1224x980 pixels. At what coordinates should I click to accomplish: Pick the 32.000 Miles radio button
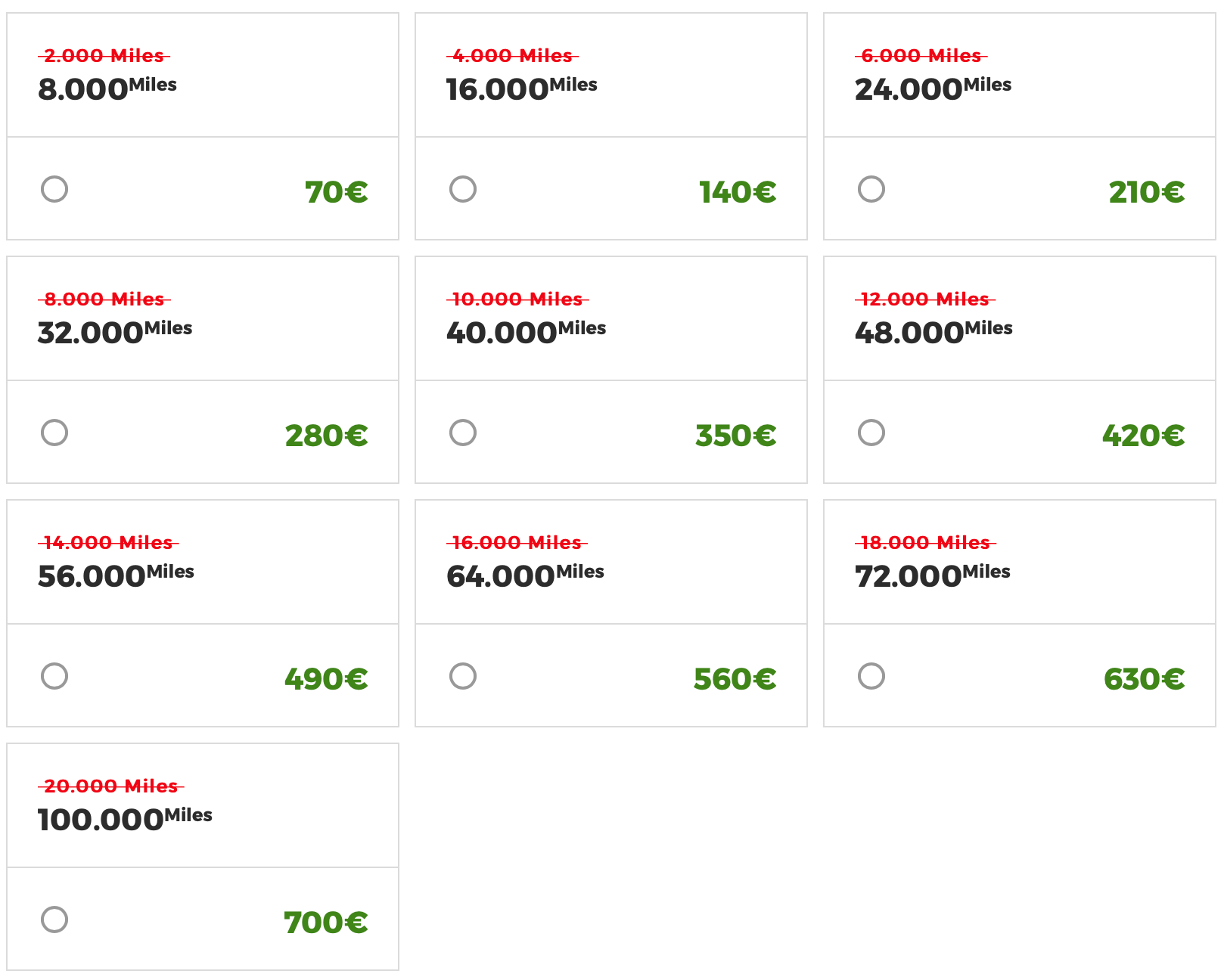[x=54, y=433]
